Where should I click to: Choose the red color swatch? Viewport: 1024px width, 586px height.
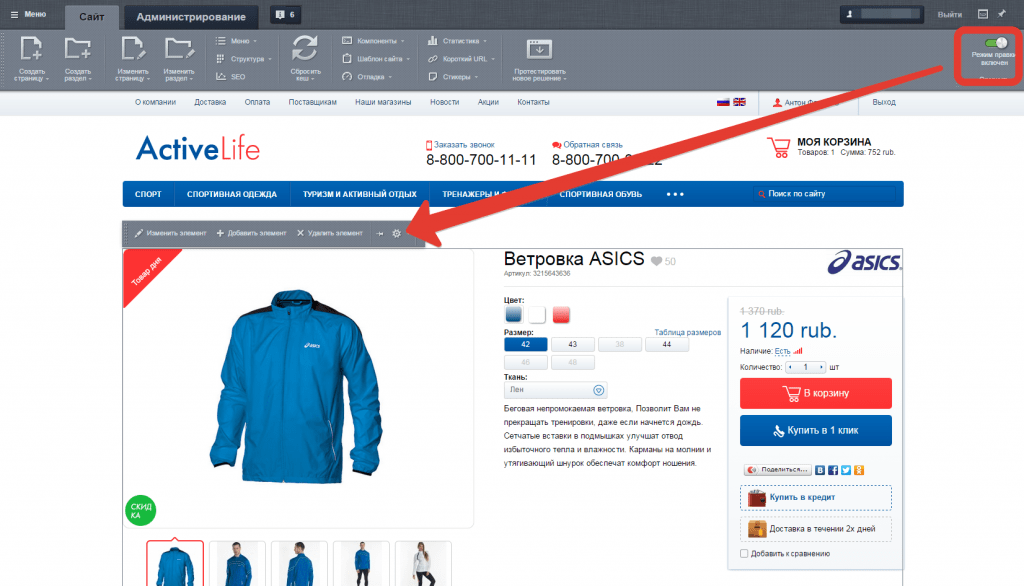pos(561,315)
